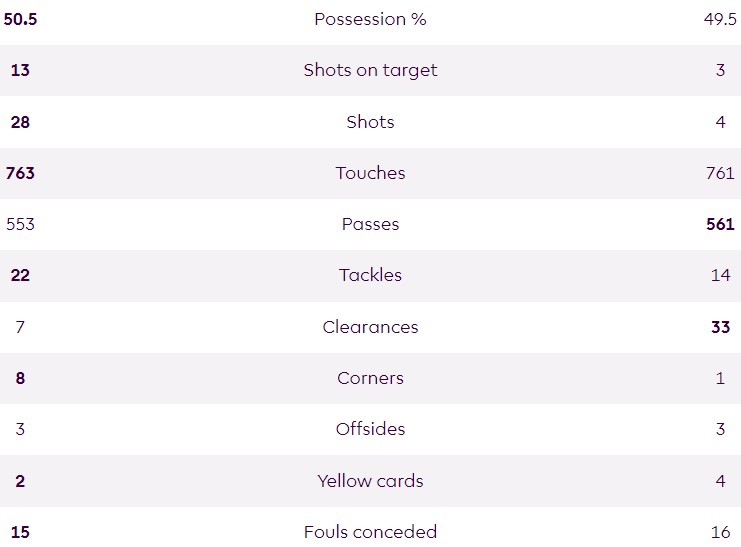Click the bold 561 passes value

pyautogui.click(x=720, y=224)
